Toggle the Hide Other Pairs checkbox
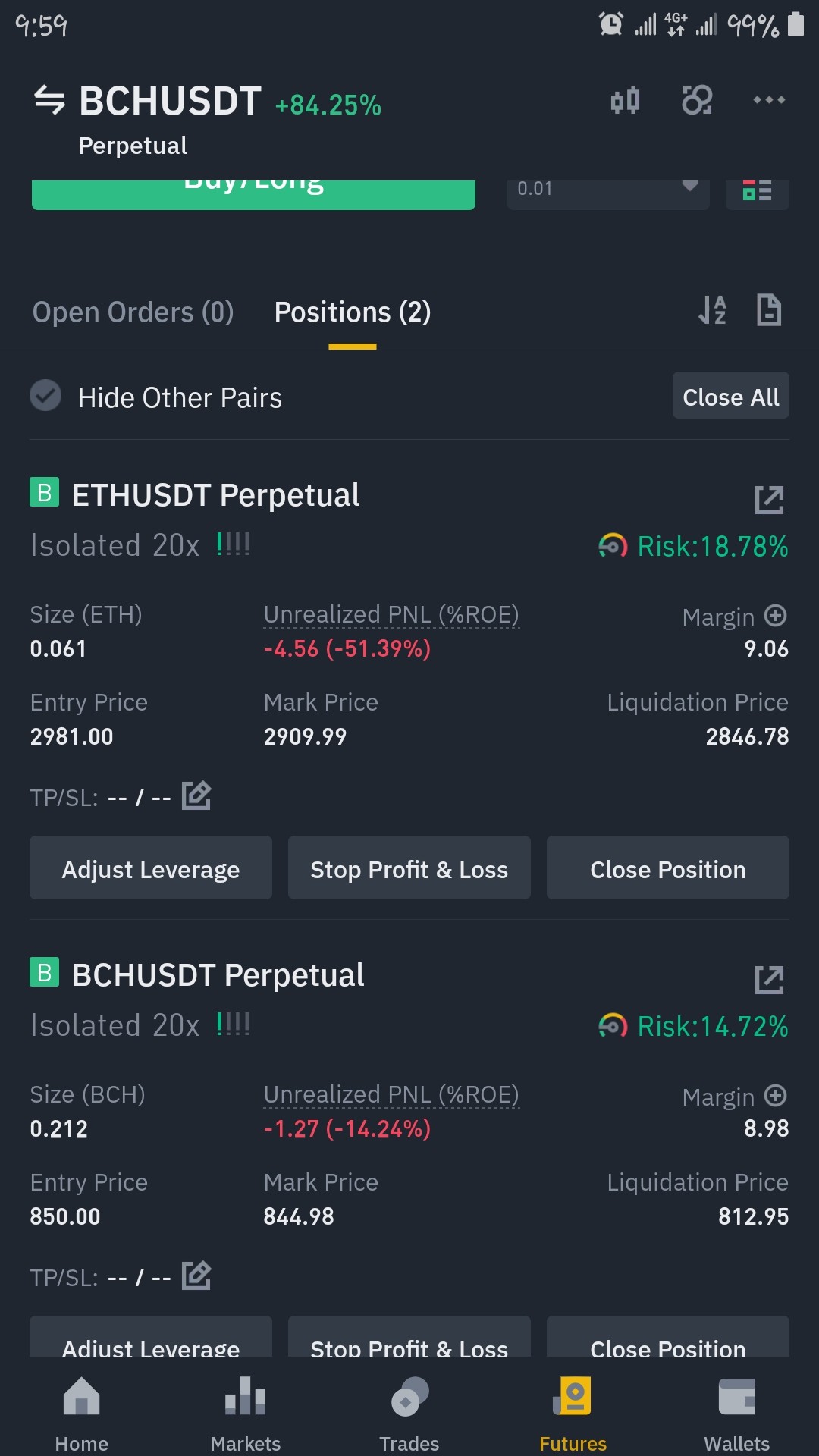This screenshot has height=1456, width=819. (45, 395)
